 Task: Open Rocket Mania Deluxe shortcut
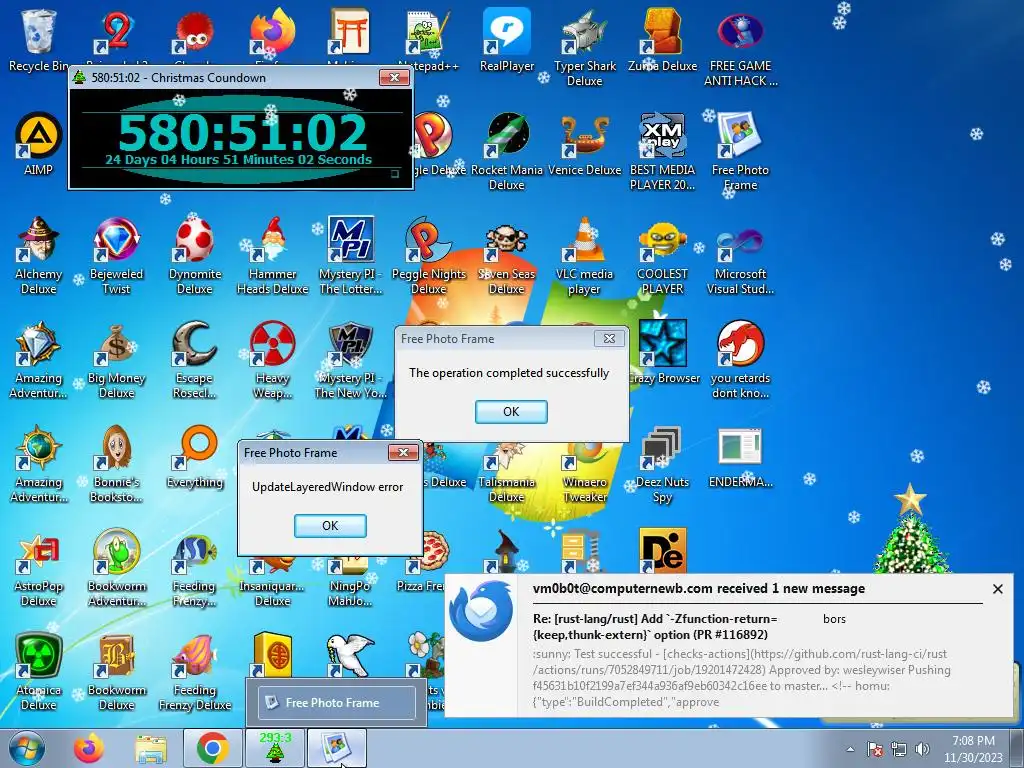click(507, 151)
